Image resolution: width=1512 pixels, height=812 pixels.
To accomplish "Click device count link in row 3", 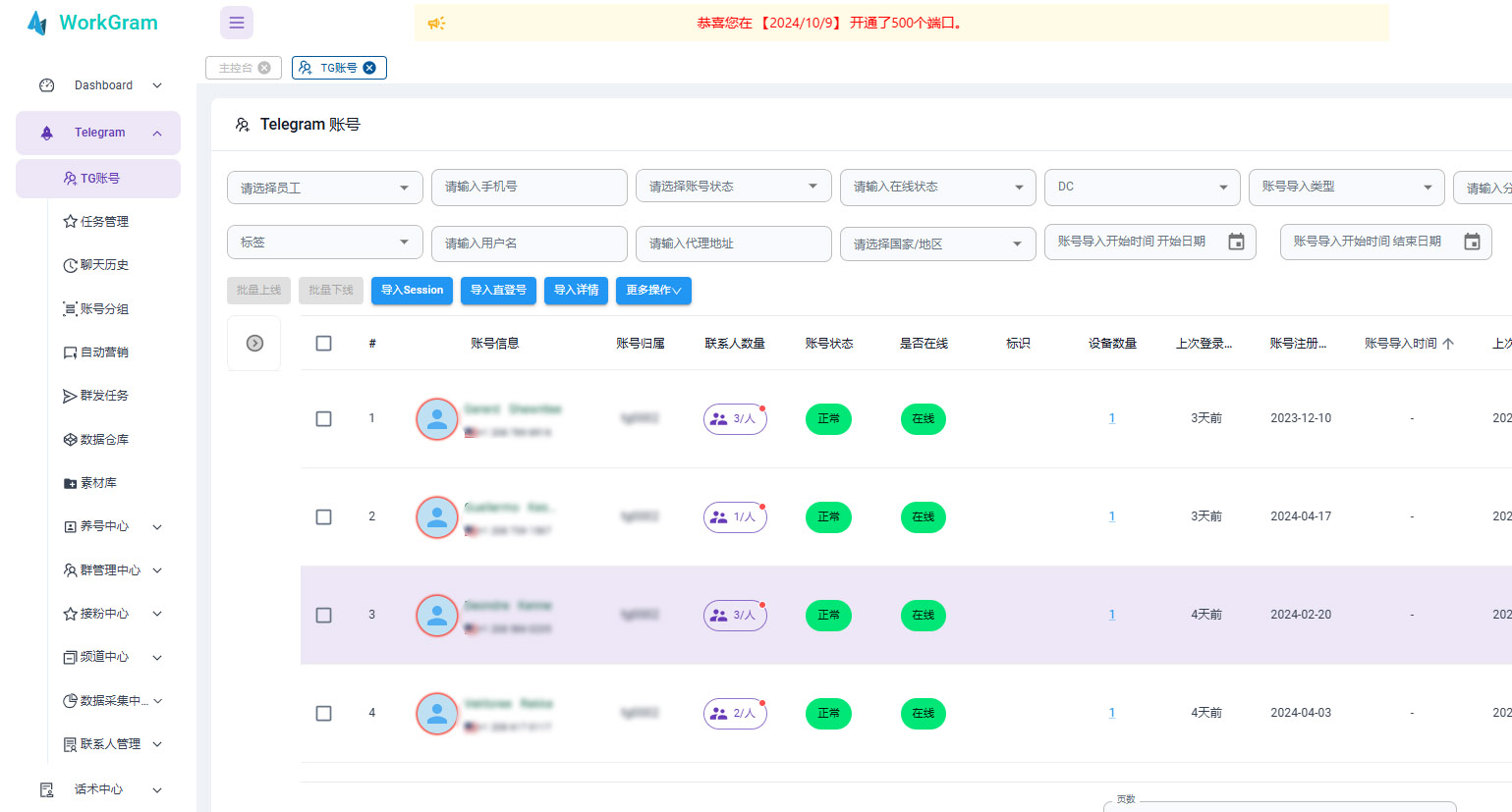I will pyautogui.click(x=1112, y=615).
